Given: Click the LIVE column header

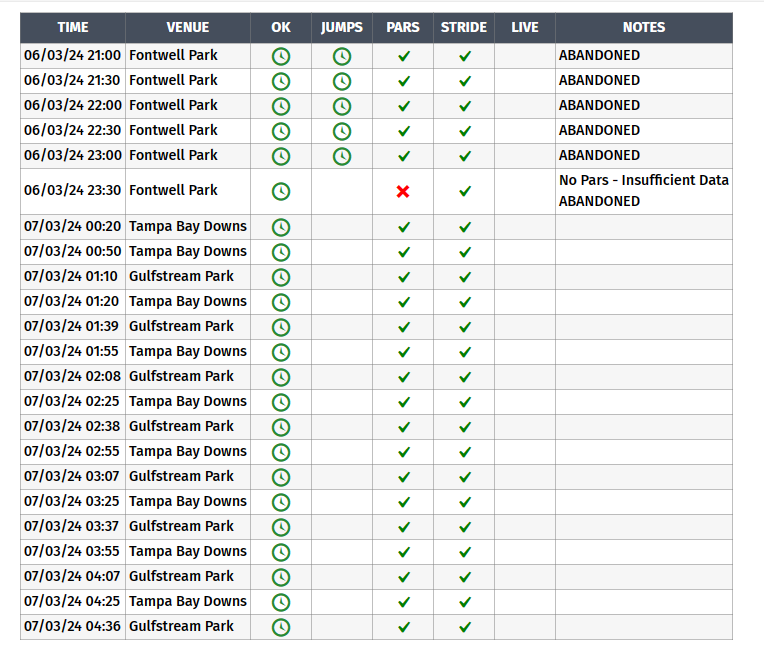Looking at the screenshot, I should [525, 28].
